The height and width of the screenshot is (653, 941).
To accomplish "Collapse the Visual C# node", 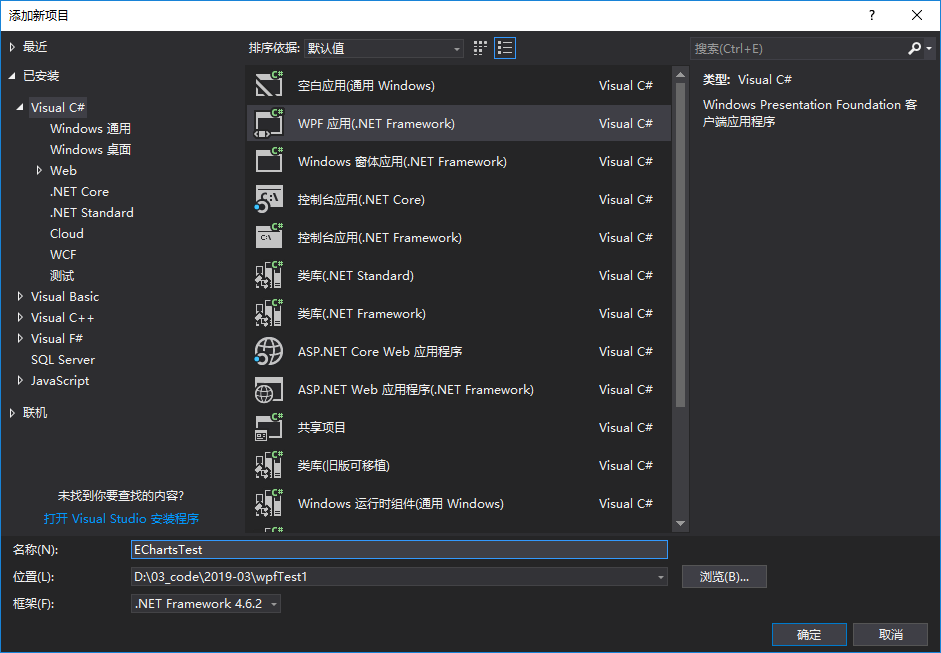I will 20,107.
